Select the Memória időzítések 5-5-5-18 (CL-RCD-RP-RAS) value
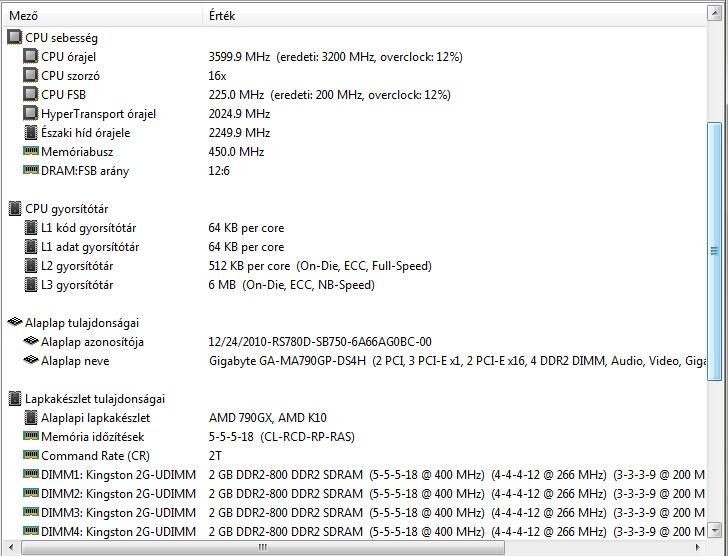The image size is (728, 556). (x=281, y=437)
